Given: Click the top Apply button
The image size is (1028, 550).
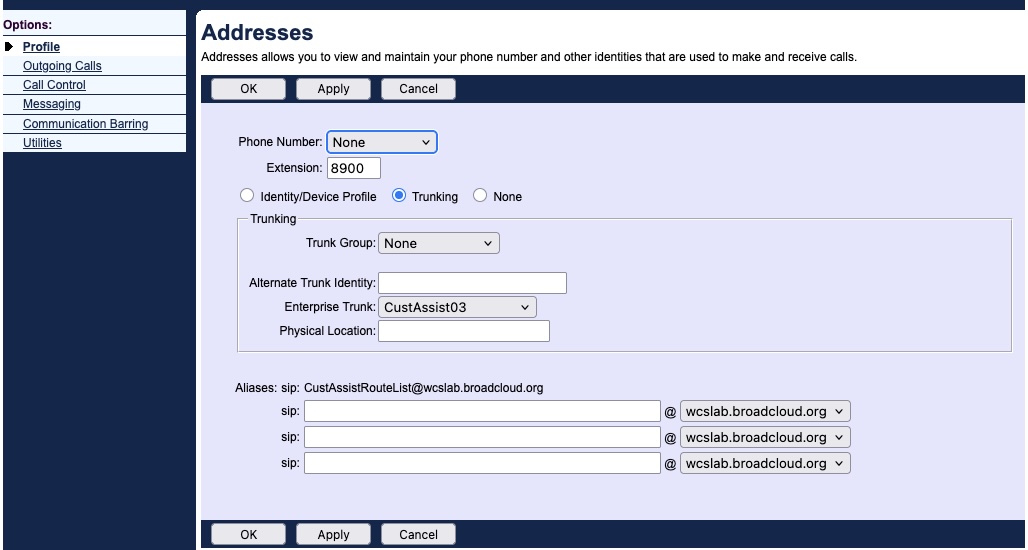Looking at the screenshot, I should click(333, 88).
